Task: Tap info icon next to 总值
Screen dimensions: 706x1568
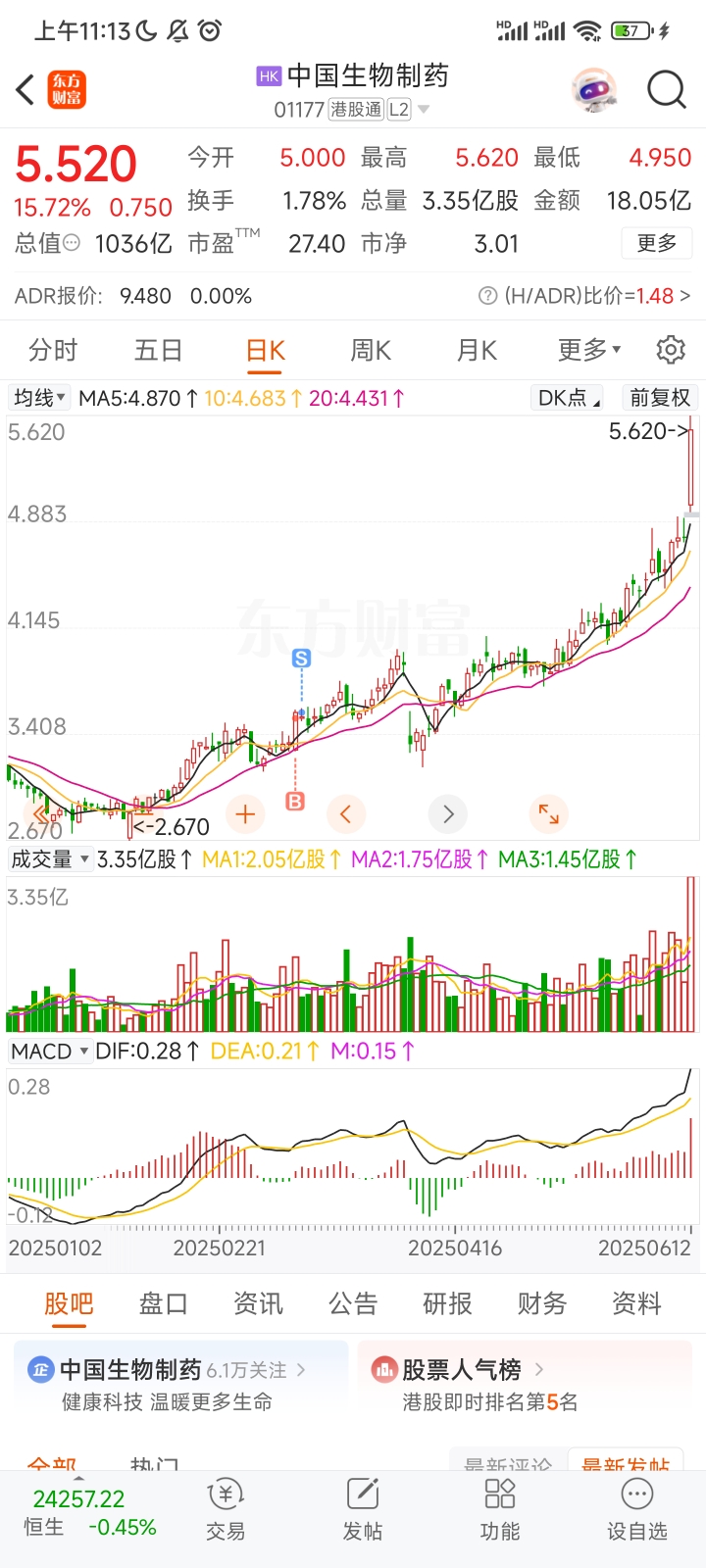Action: pos(72,242)
